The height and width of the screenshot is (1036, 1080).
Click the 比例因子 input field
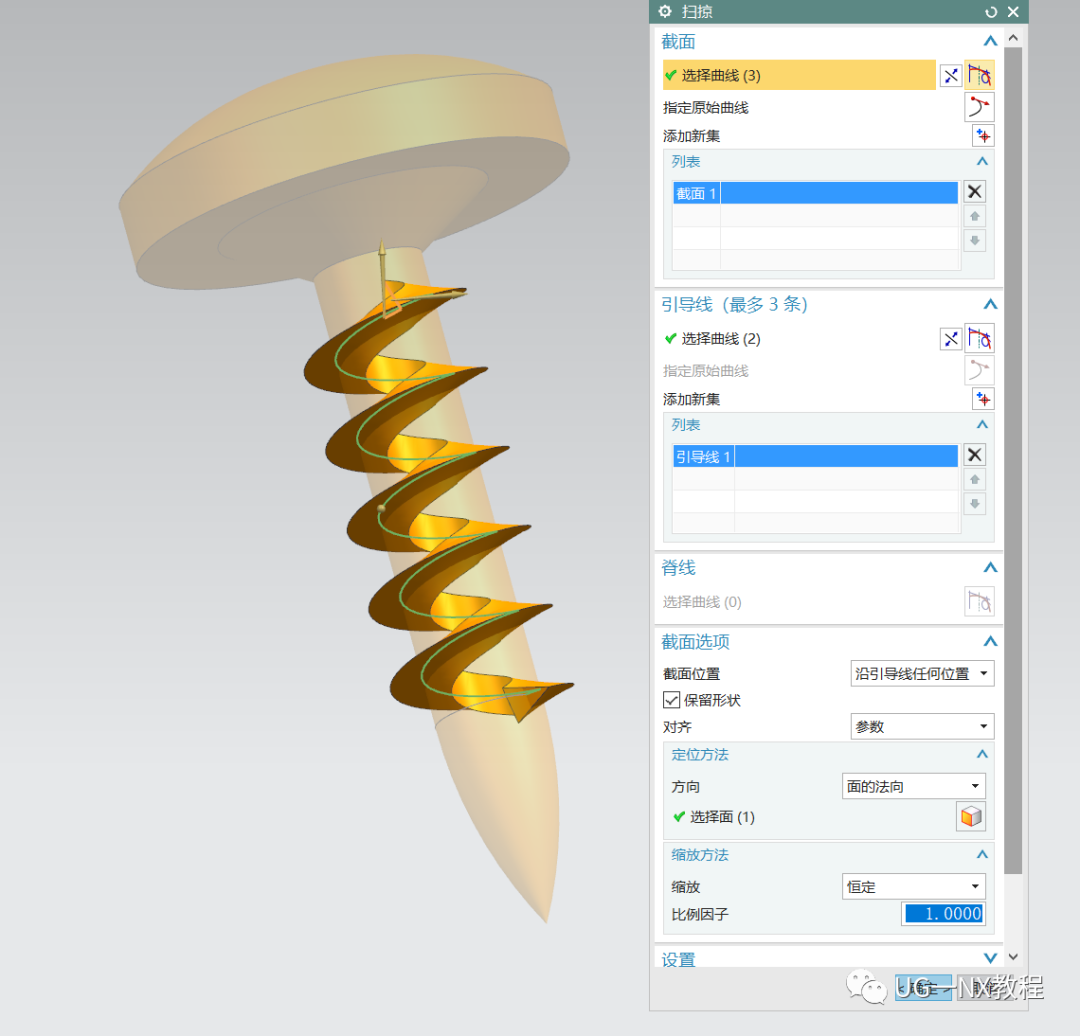[943, 914]
